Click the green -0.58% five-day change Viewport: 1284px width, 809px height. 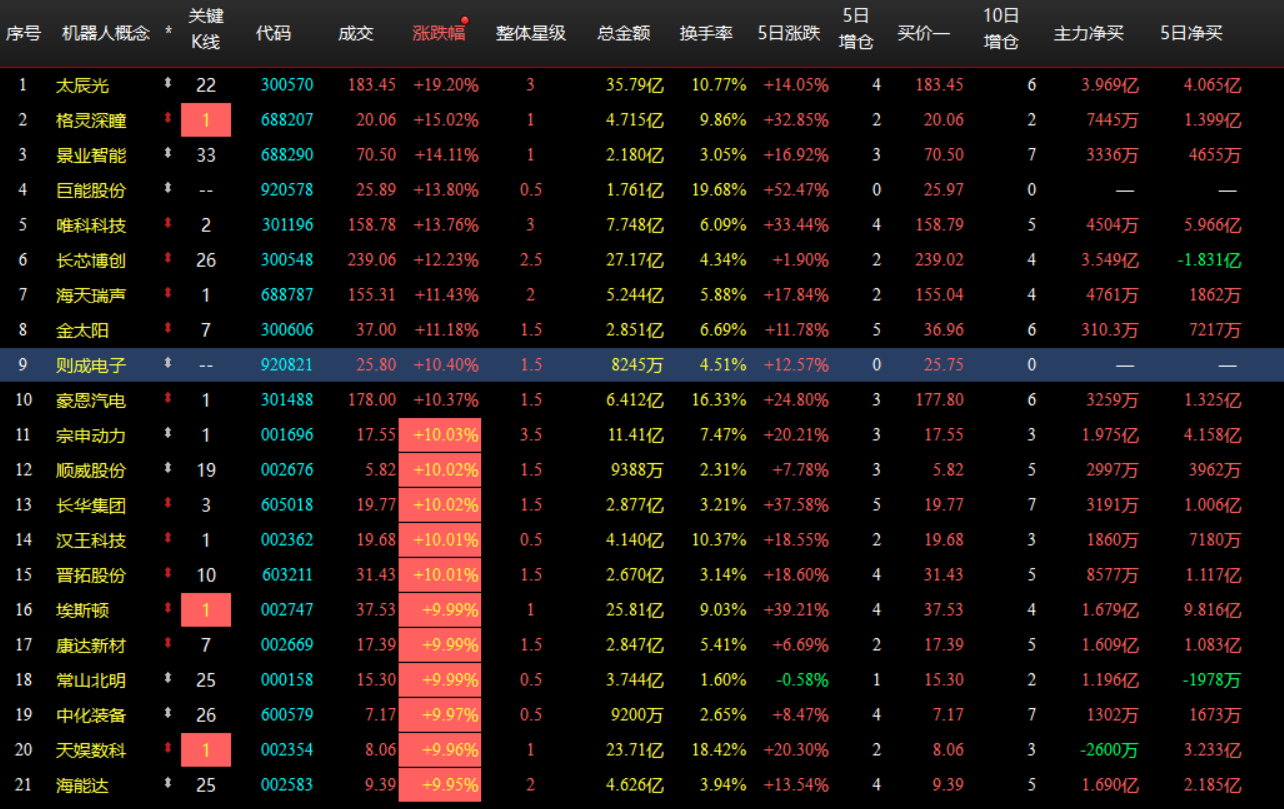[x=803, y=680]
